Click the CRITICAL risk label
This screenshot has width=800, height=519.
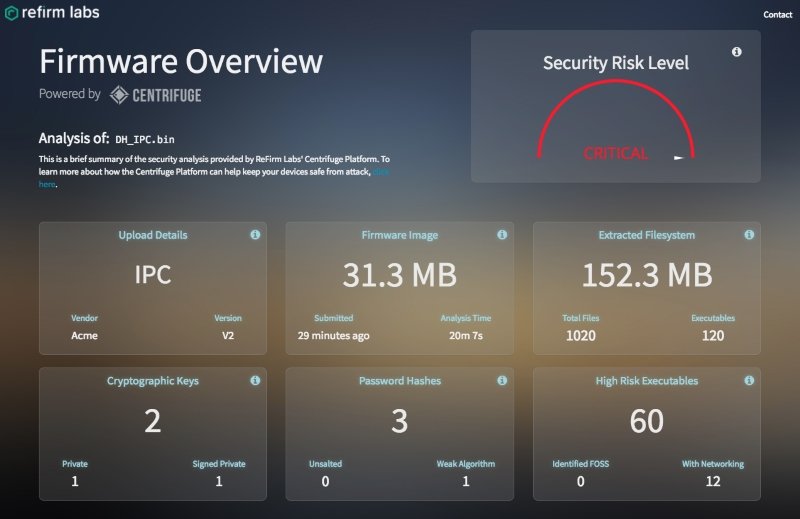pyautogui.click(x=615, y=153)
